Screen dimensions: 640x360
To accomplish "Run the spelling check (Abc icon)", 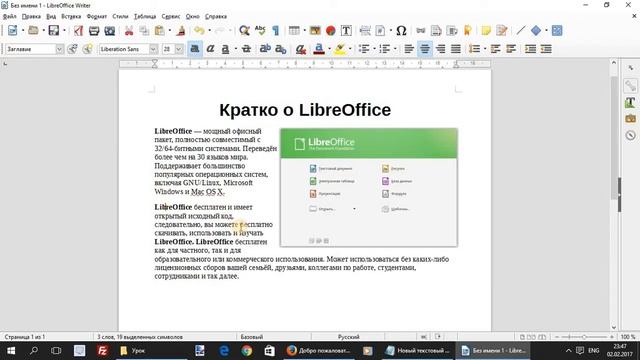I will [x=260, y=31].
